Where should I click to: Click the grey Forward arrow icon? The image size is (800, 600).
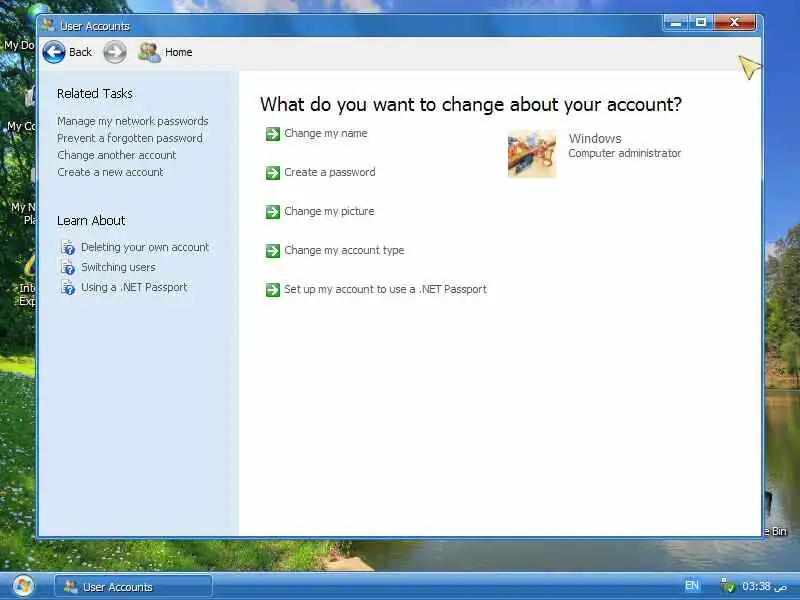[115, 52]
